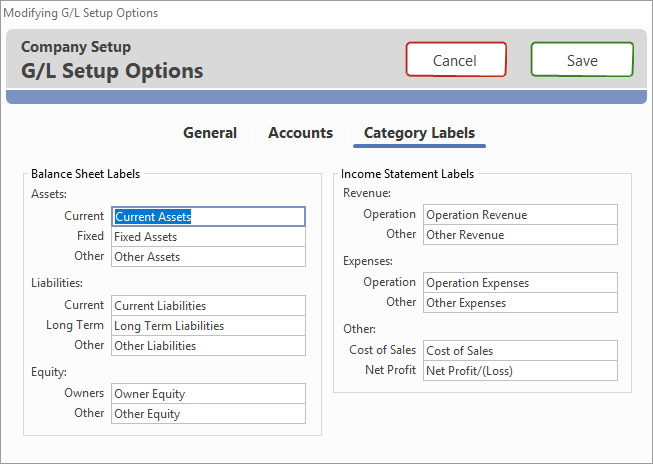The width and height of the screenshot is (653, 464).
Task: Edit the Fixed Assets label field
Action: click(208, 237)
